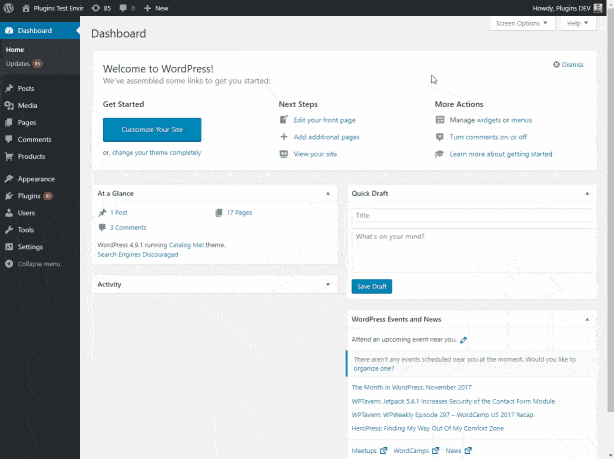Screen dimensions: 614x459
Task: Open the Catalog Me! theme link
Action: (x=186, y=245)
